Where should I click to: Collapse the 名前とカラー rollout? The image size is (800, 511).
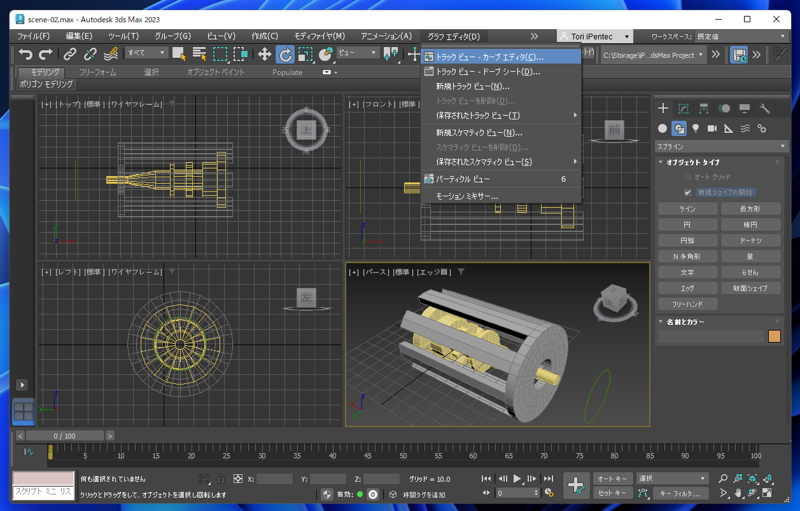point(685,322)
